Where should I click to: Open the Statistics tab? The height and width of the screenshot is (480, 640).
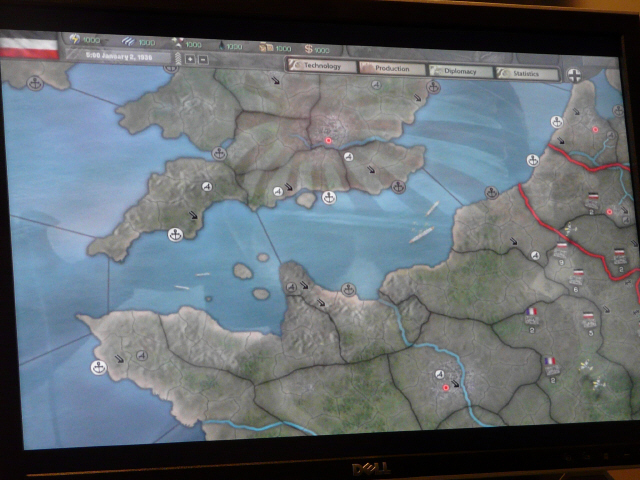pyautogui.click(x=527, y=73)
